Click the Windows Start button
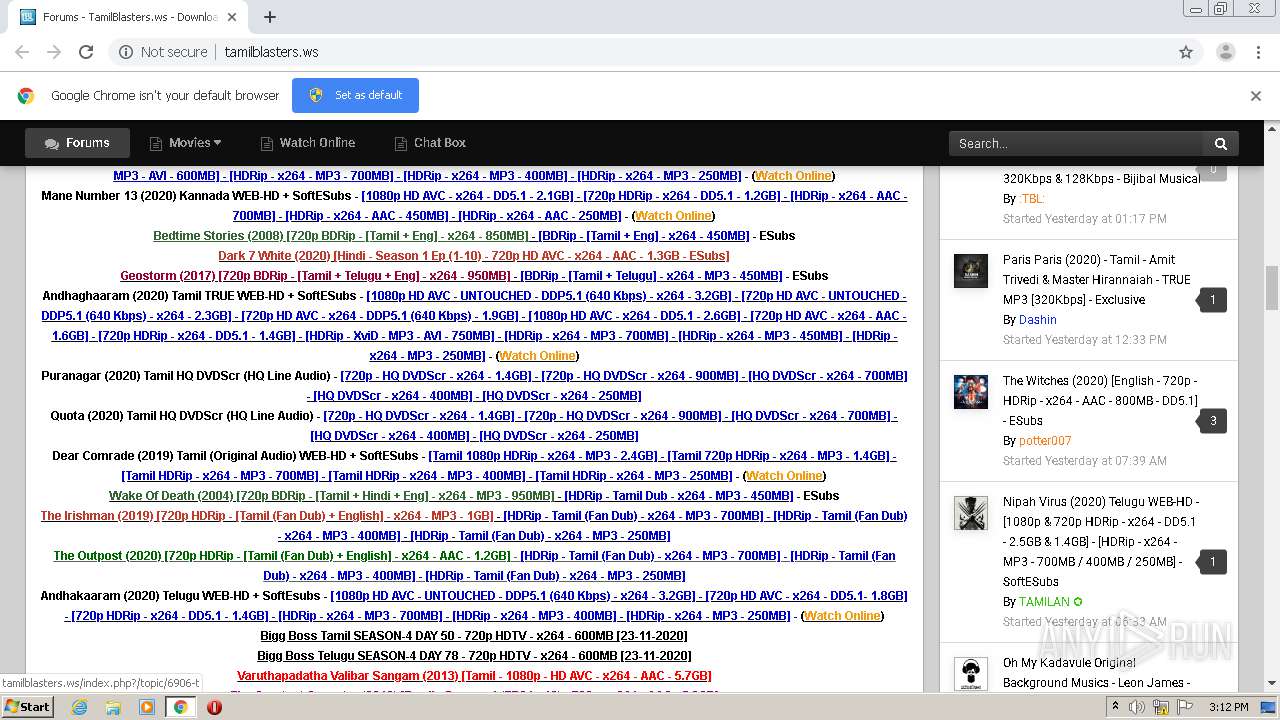The image size is (1280, 720). point(28,706)
